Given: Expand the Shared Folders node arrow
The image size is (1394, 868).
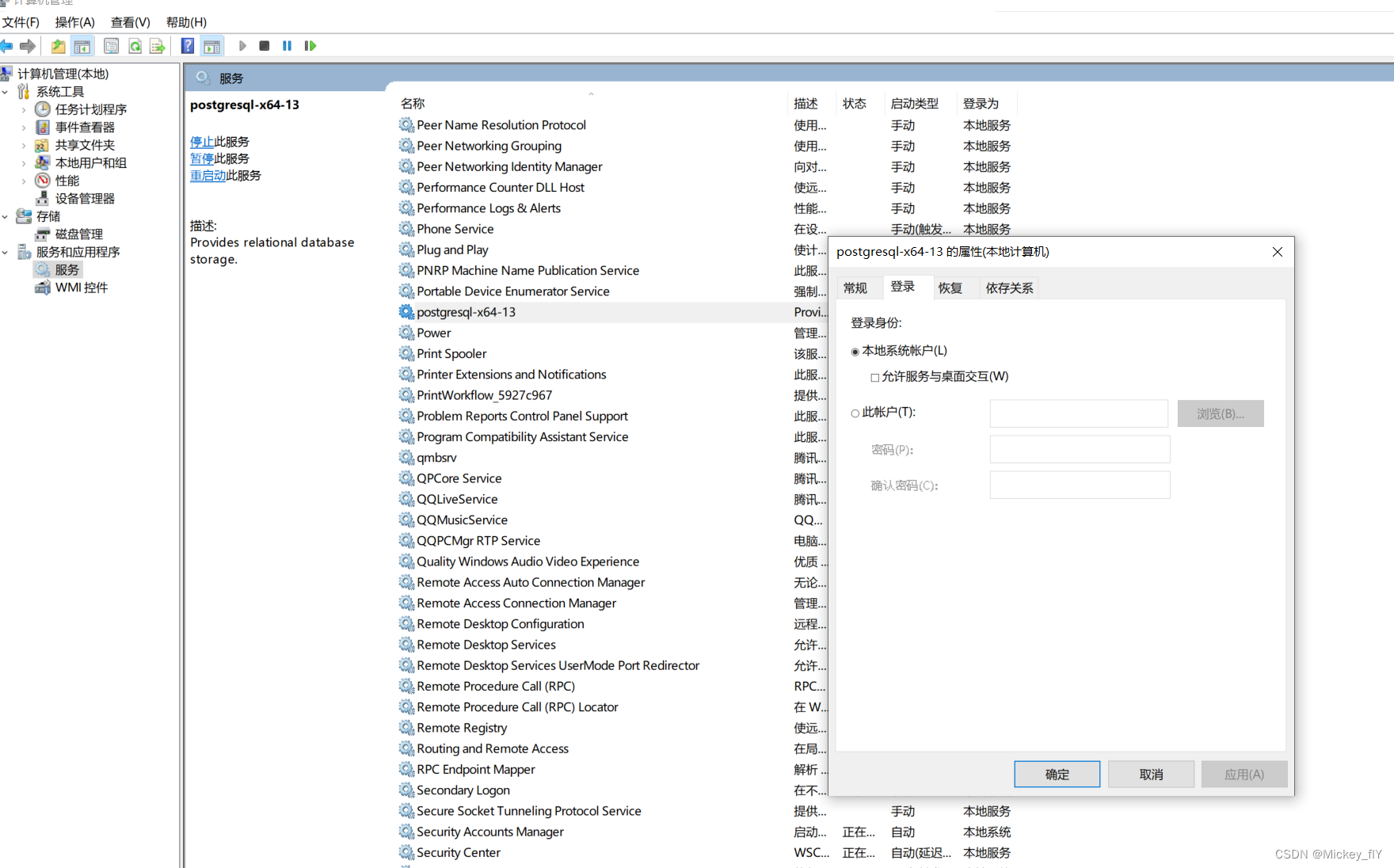Looking at the screenshot, I should coord(24,146).
